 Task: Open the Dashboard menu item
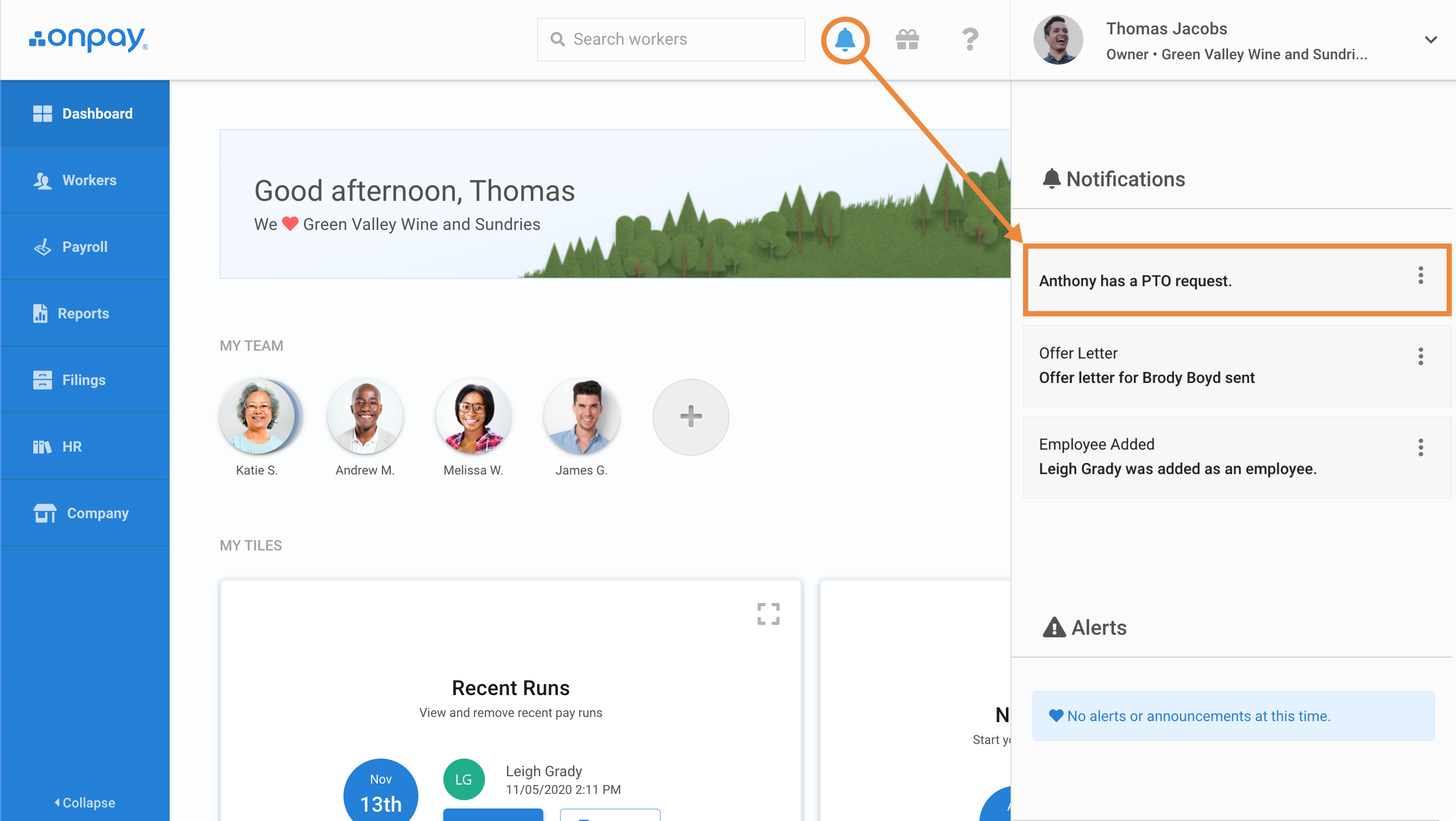85,113
